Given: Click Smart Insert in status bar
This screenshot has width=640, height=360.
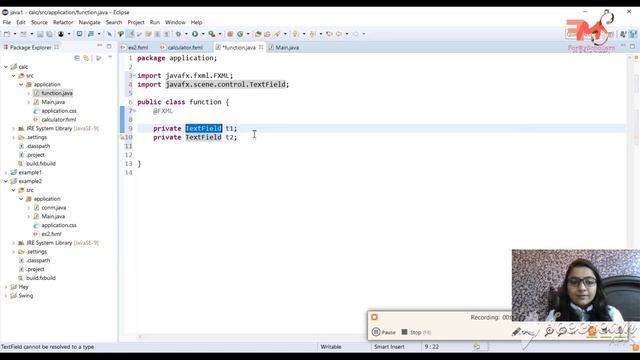Looking at the screenshot, I should point(389,347).
